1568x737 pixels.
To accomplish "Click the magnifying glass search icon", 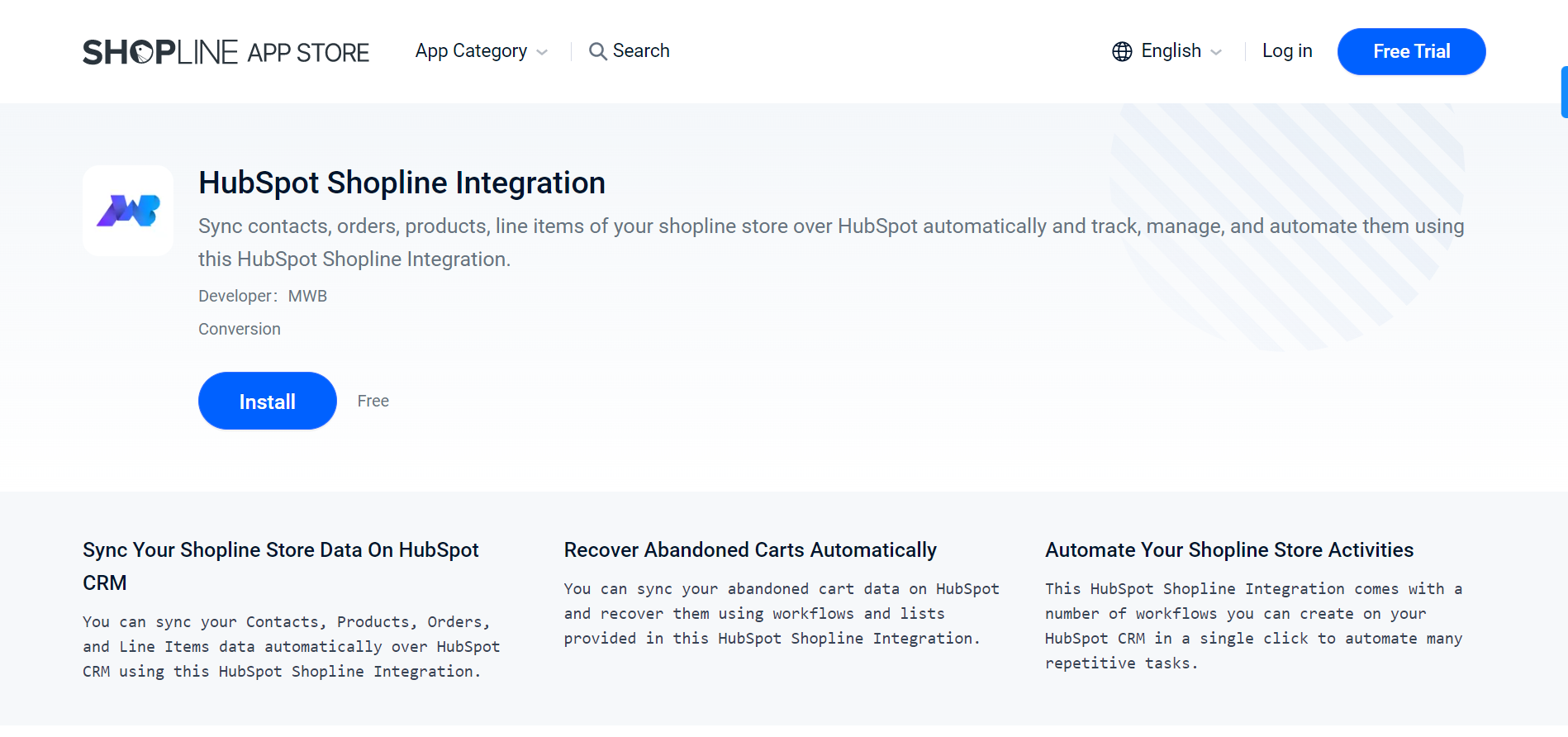I will (x=597, y=51).
